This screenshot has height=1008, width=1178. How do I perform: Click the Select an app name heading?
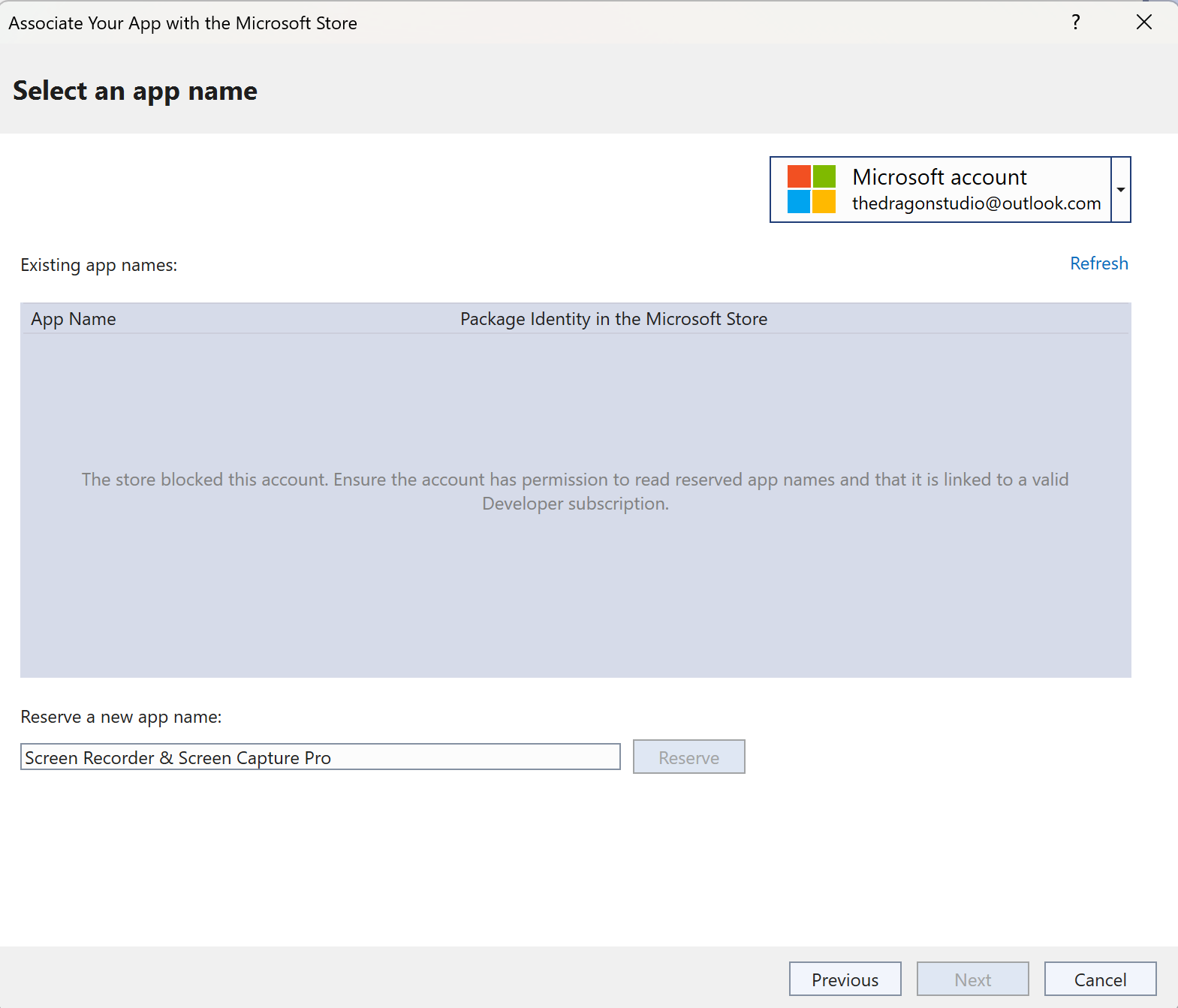click(135, 91)
